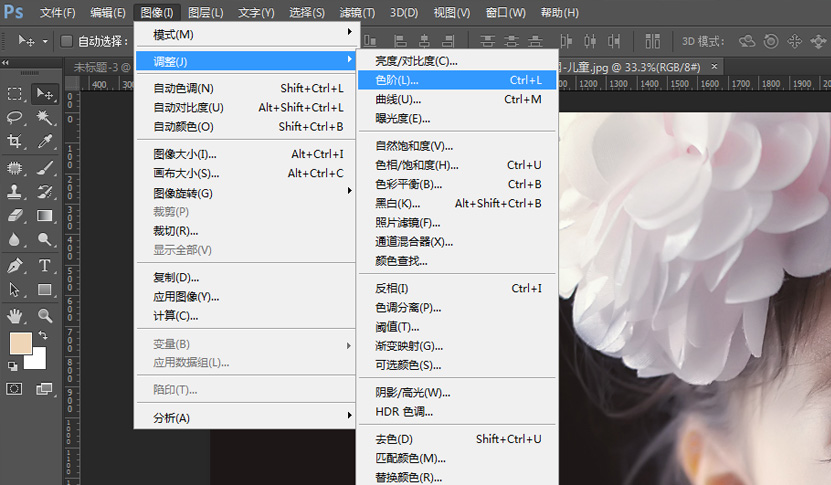831x485 pixels.
Task: Choose 色相/饱和度(H)... menu item
Action: point(458,165)
